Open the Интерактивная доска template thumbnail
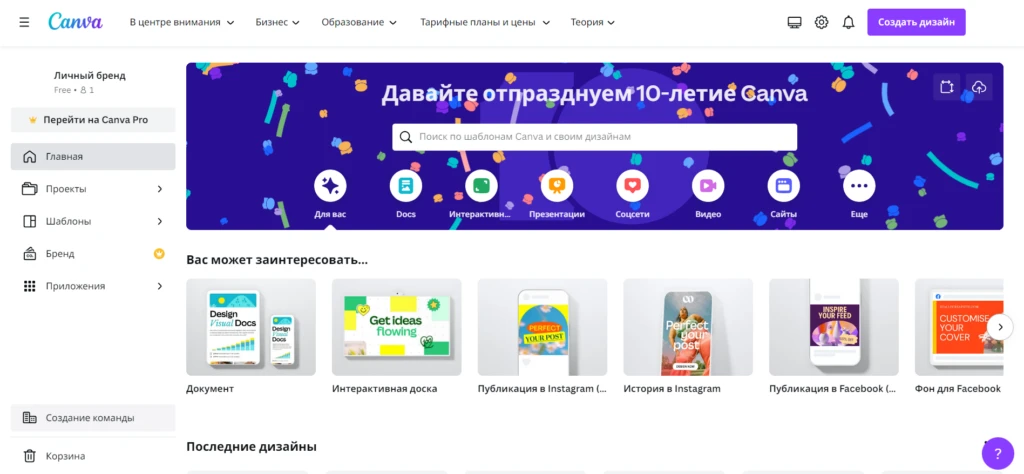This screenshot has width=1024, height=474. coord(396,327)
